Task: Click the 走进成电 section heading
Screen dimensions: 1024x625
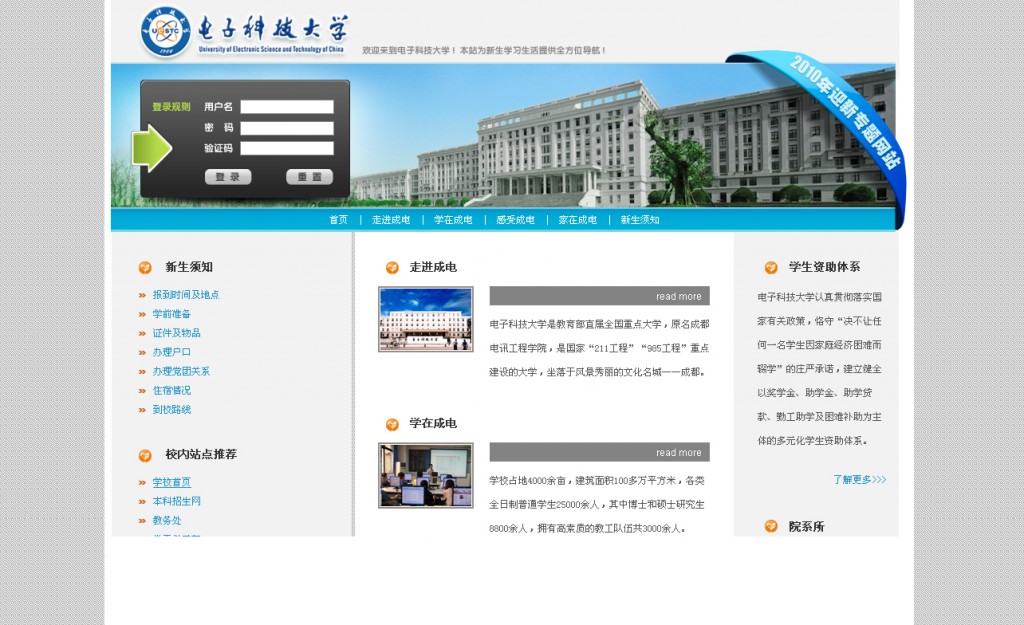Action: 433,267
